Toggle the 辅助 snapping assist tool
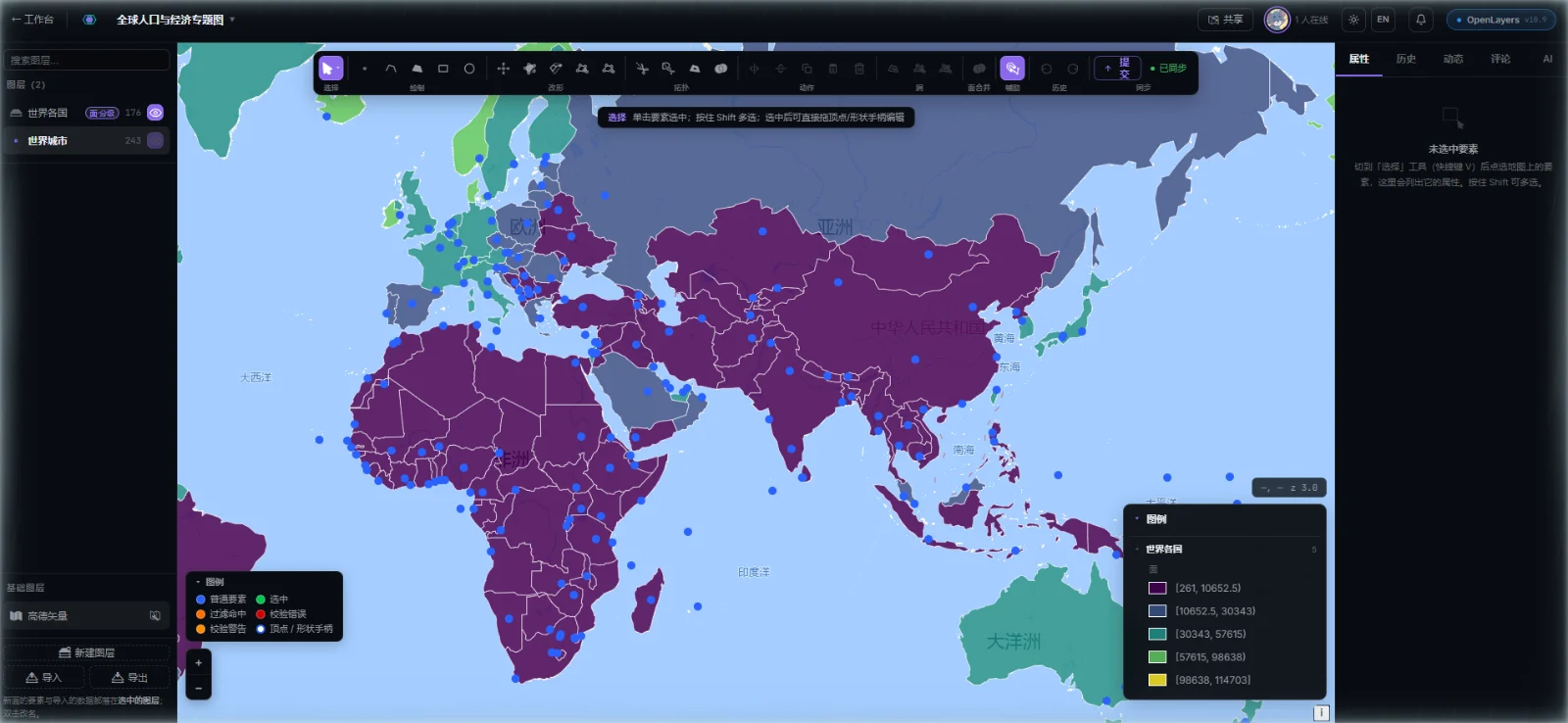 (1012, 69)
